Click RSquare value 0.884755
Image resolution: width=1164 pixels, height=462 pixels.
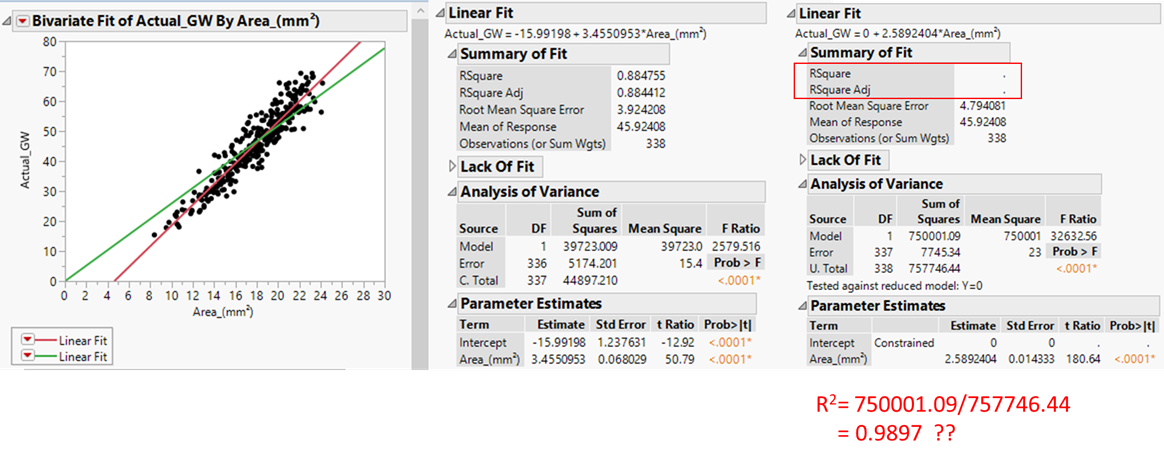click(639, 75)
